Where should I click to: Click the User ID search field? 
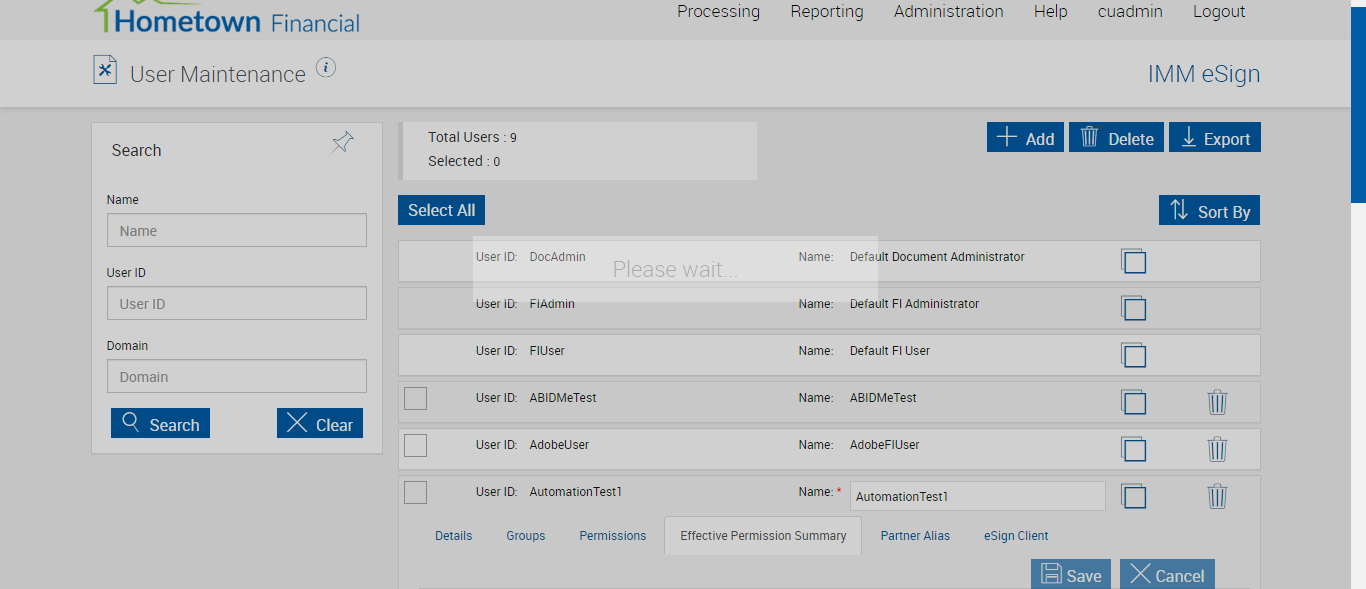(237, 304)
